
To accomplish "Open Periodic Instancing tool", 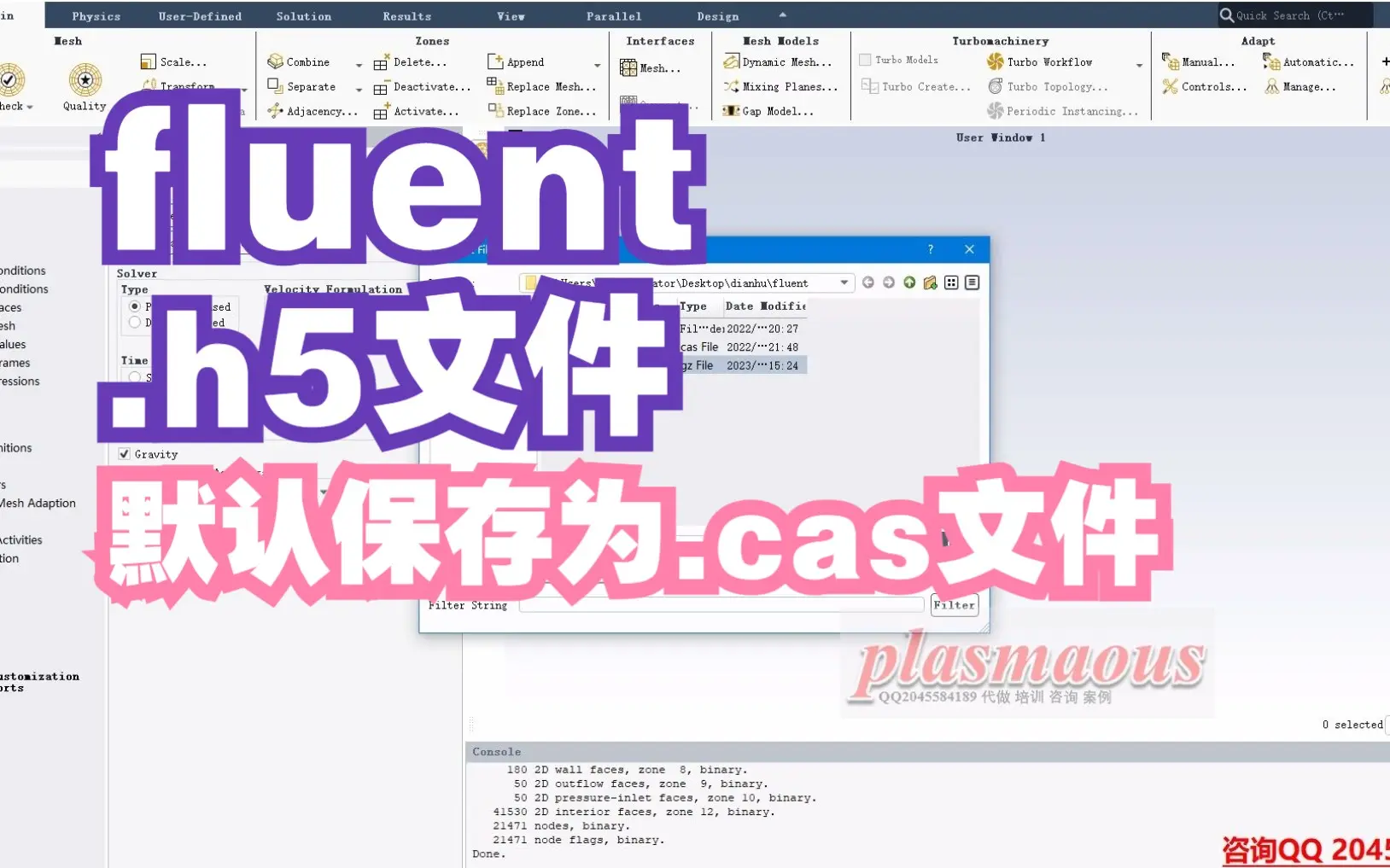I will point(1062,111).
